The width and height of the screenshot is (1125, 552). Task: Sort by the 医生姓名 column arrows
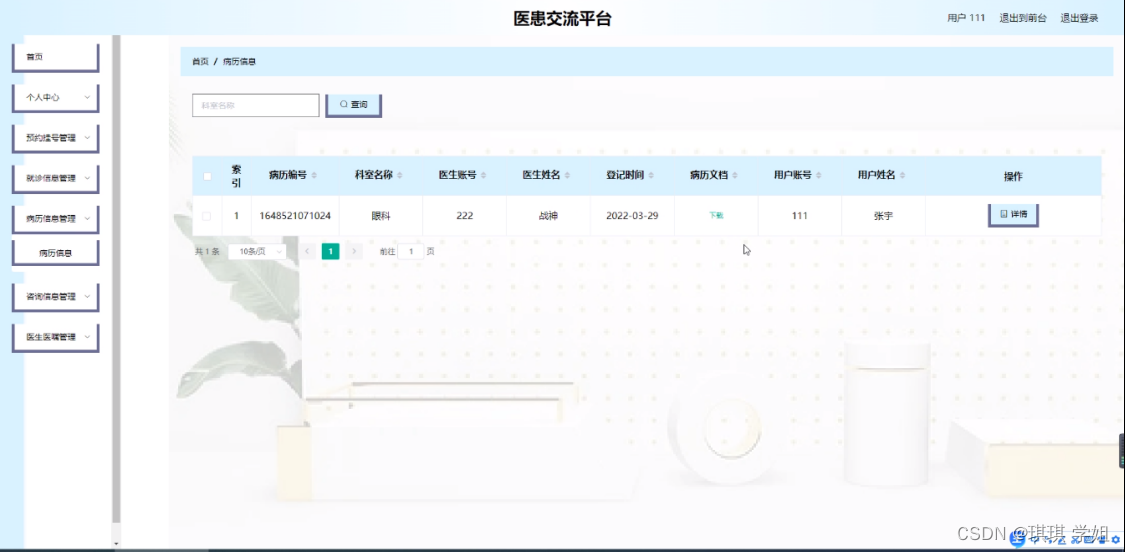click(x=568, y=176)
